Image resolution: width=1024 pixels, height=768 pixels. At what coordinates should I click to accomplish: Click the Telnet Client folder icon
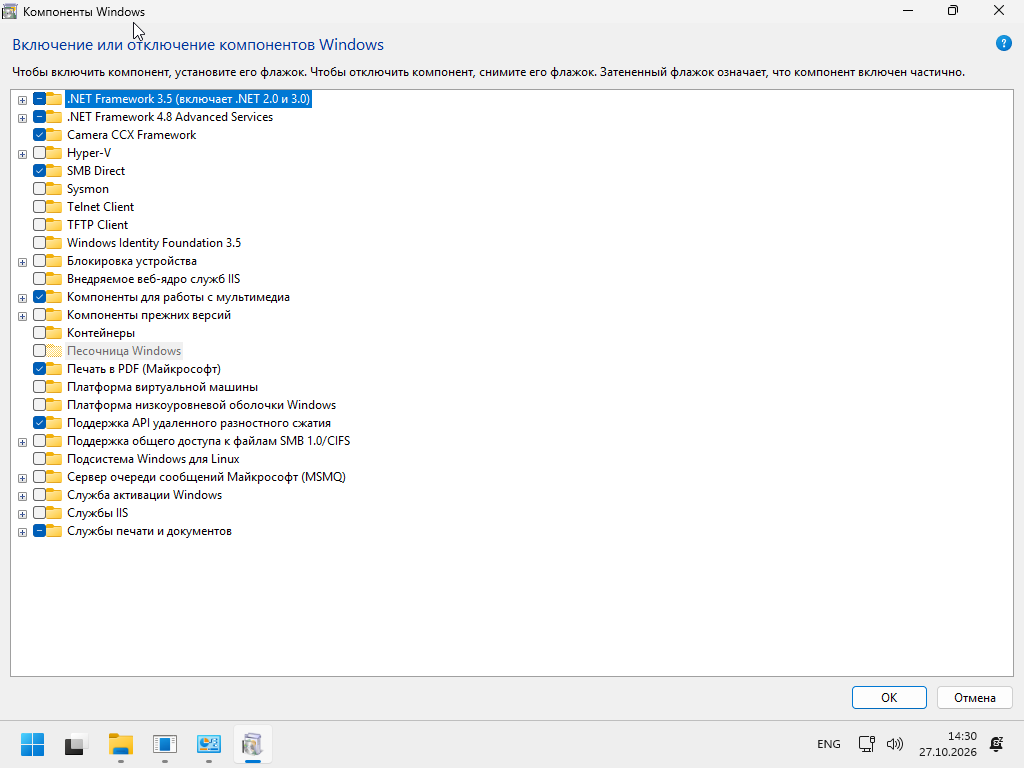pos(54,207)
